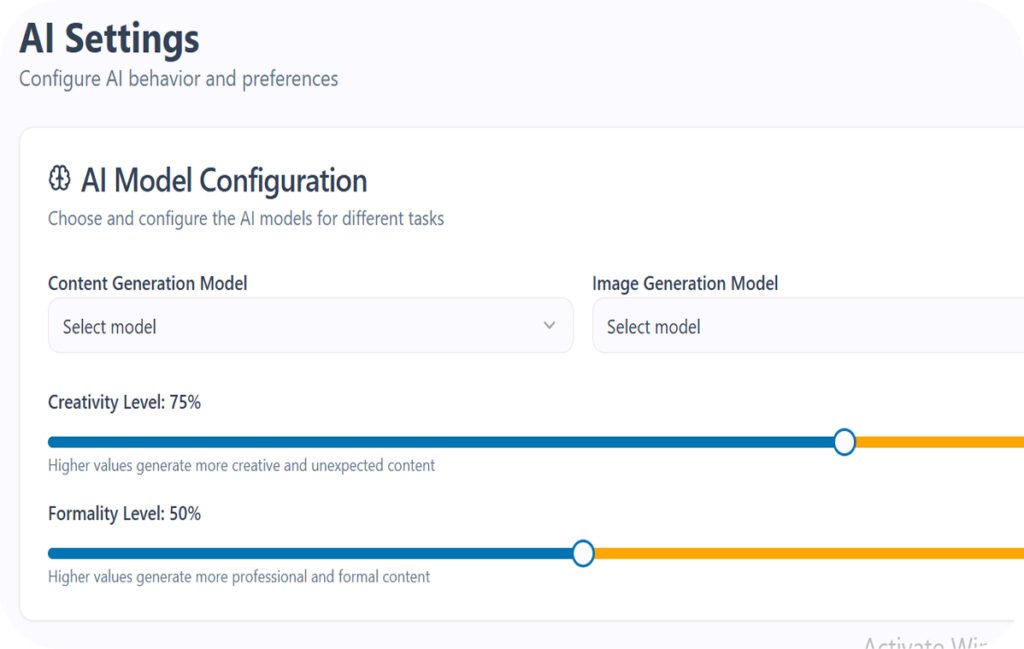Click the Image Generation Model label

[x=685, y=283]
